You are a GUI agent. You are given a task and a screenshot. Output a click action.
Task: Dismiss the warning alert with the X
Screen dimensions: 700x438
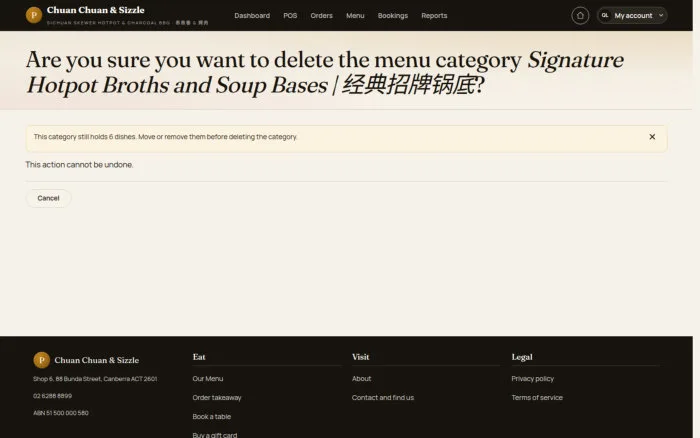(652, 137)
